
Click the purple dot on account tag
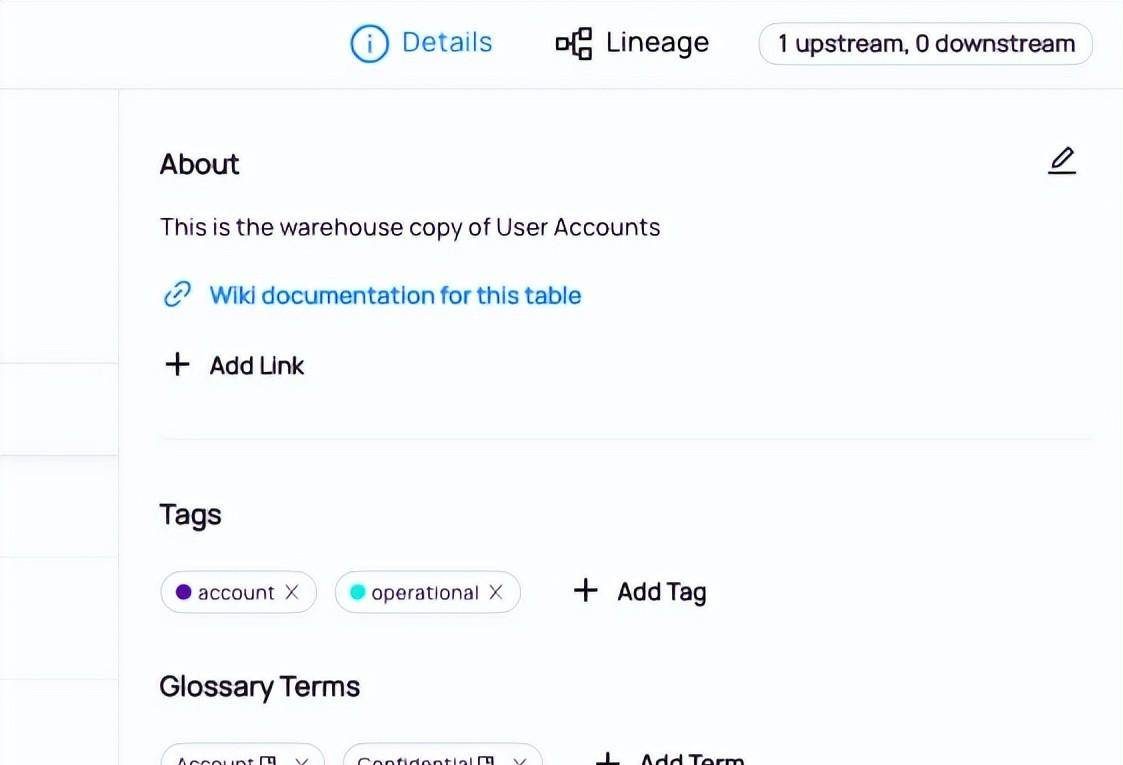(183, 592)
